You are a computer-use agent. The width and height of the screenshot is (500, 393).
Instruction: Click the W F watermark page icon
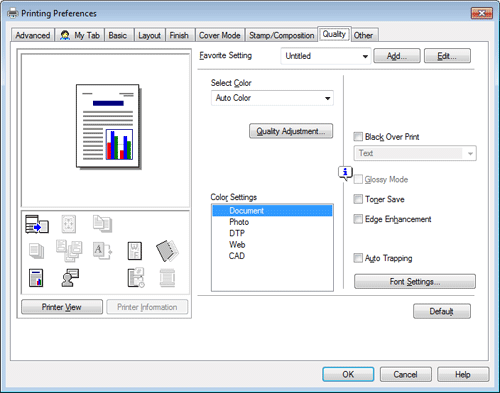coord(135,251)
